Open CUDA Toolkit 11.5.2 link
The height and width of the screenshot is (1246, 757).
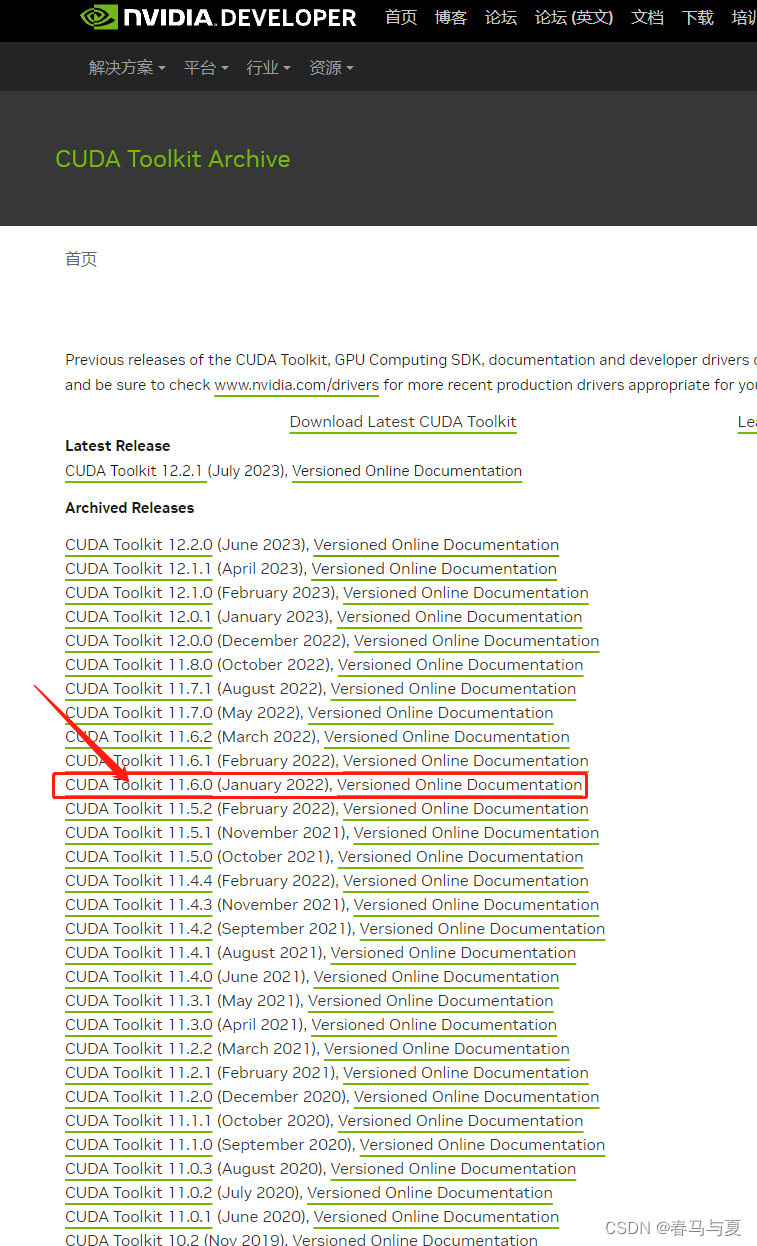point(139,809)
